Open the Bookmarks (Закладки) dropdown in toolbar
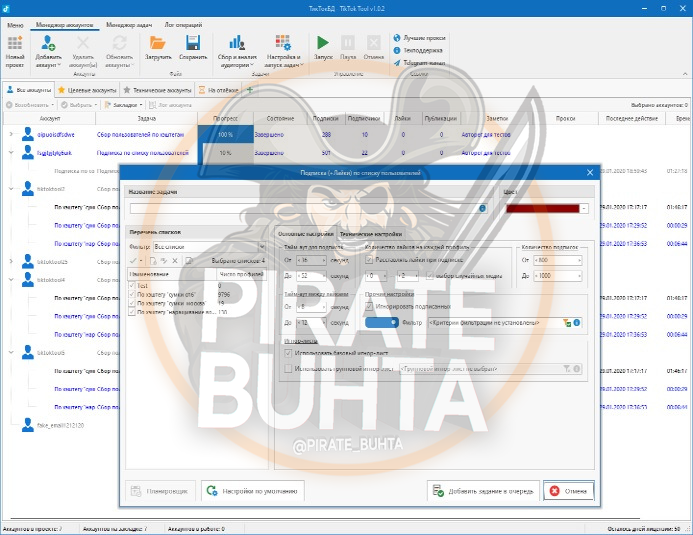Screen dimensions: 693x535 pyautogui.click(x=123, y=105)
